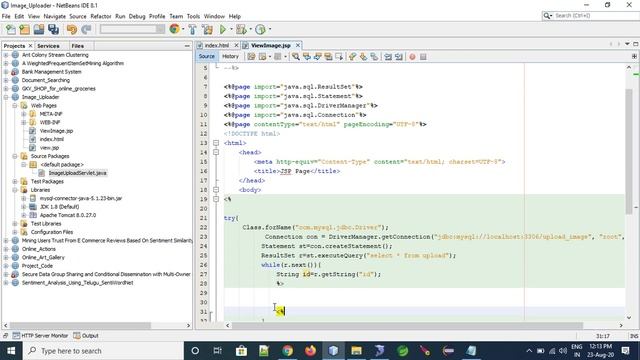The image size is (640, 360).
Task: Expand the Online_Art_Gallery project node
Action: pyautogui.click(x=6, y=258)
